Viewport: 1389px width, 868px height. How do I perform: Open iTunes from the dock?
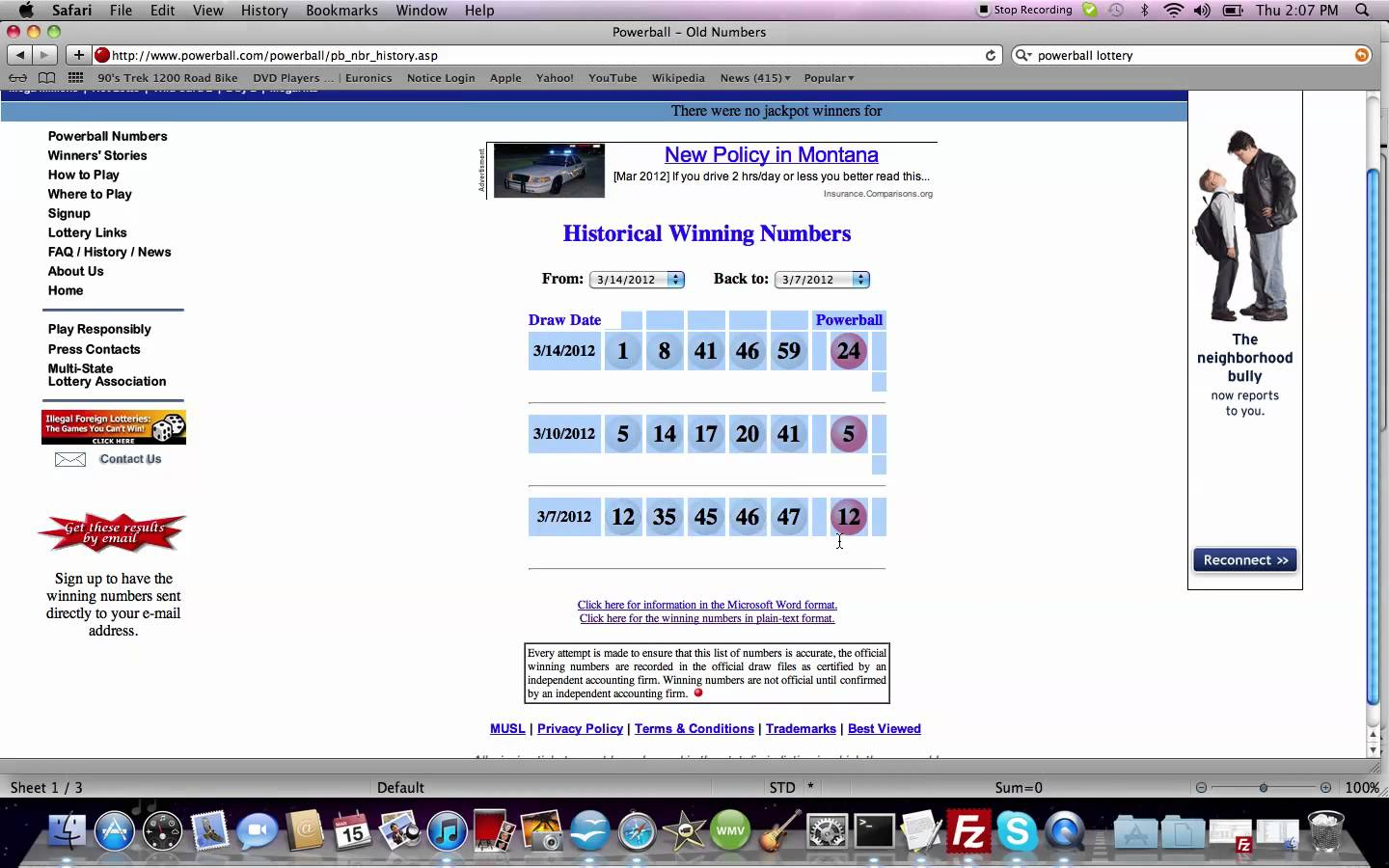click(x=447, y=830)
